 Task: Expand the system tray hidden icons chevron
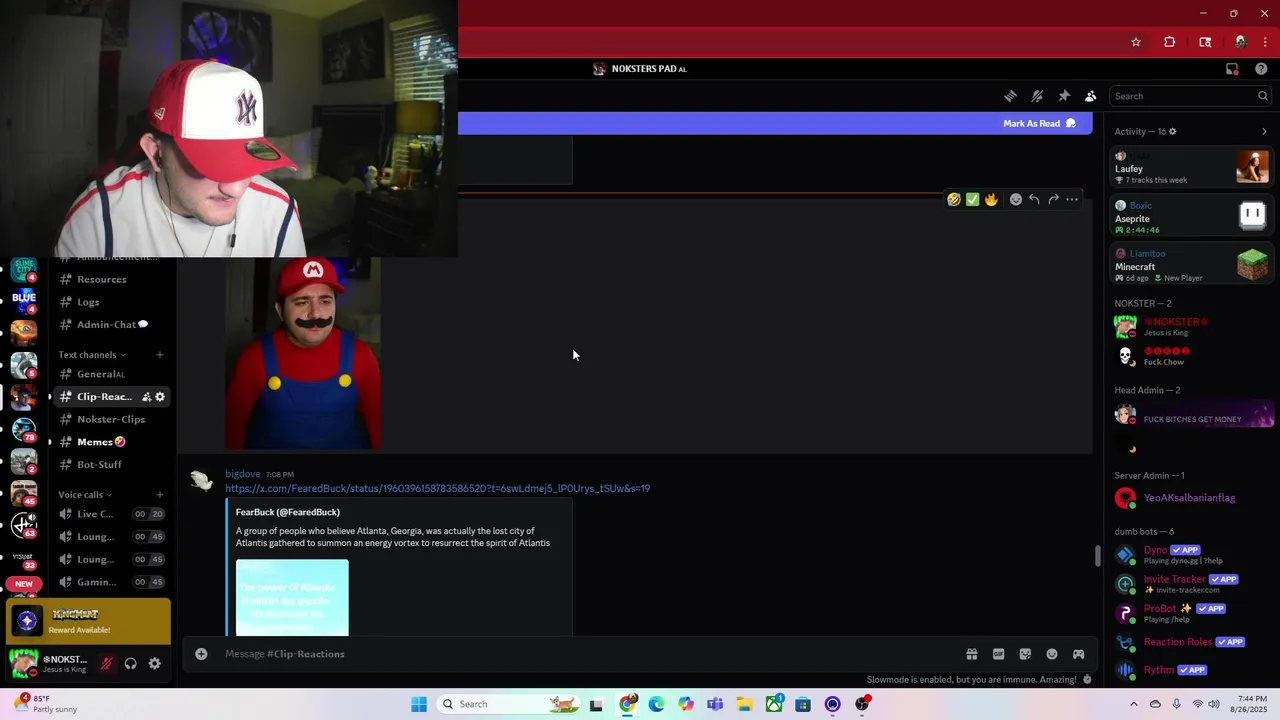tap(1133, 704)
